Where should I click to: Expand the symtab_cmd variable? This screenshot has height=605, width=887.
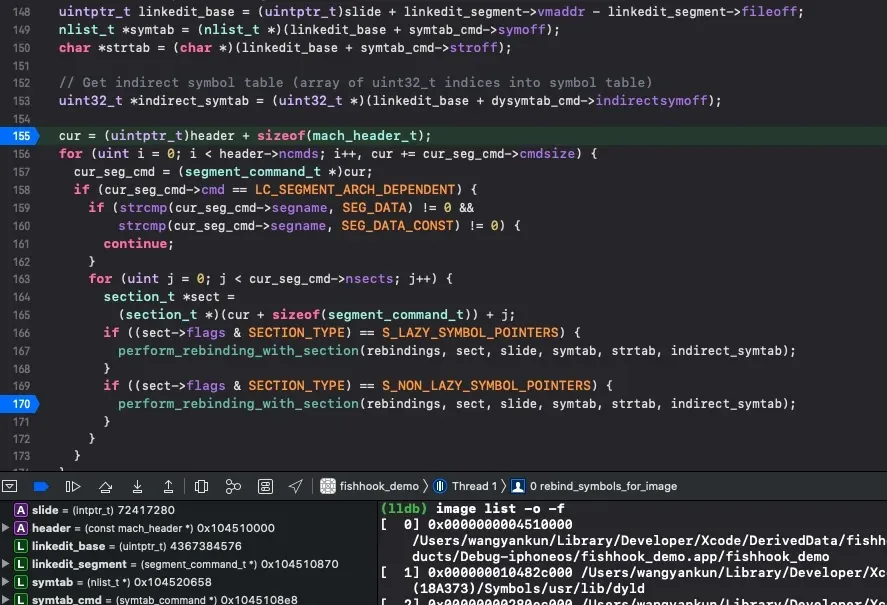(x=5, y=599)
